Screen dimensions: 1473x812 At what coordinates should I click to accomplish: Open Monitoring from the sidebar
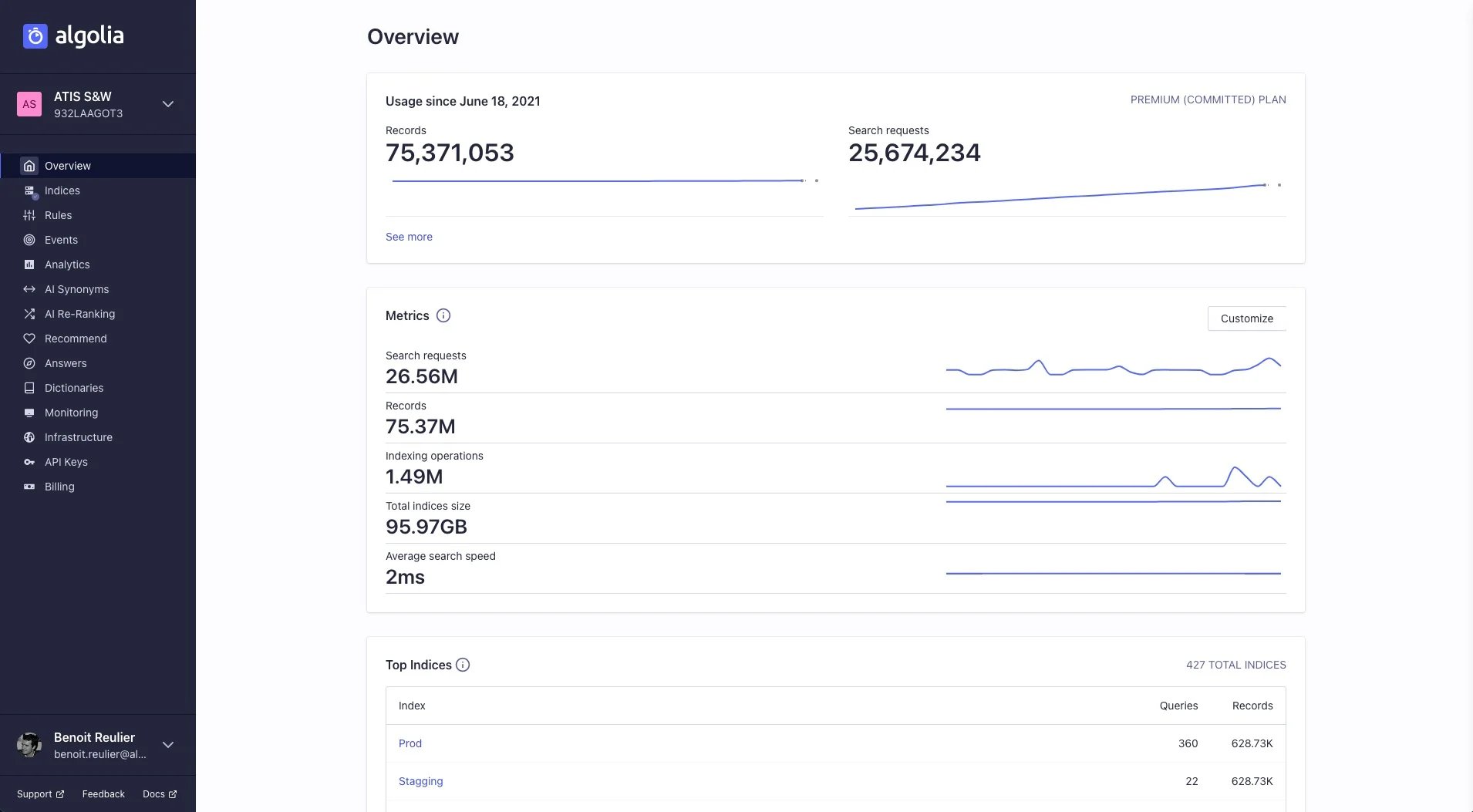[71, 413]
